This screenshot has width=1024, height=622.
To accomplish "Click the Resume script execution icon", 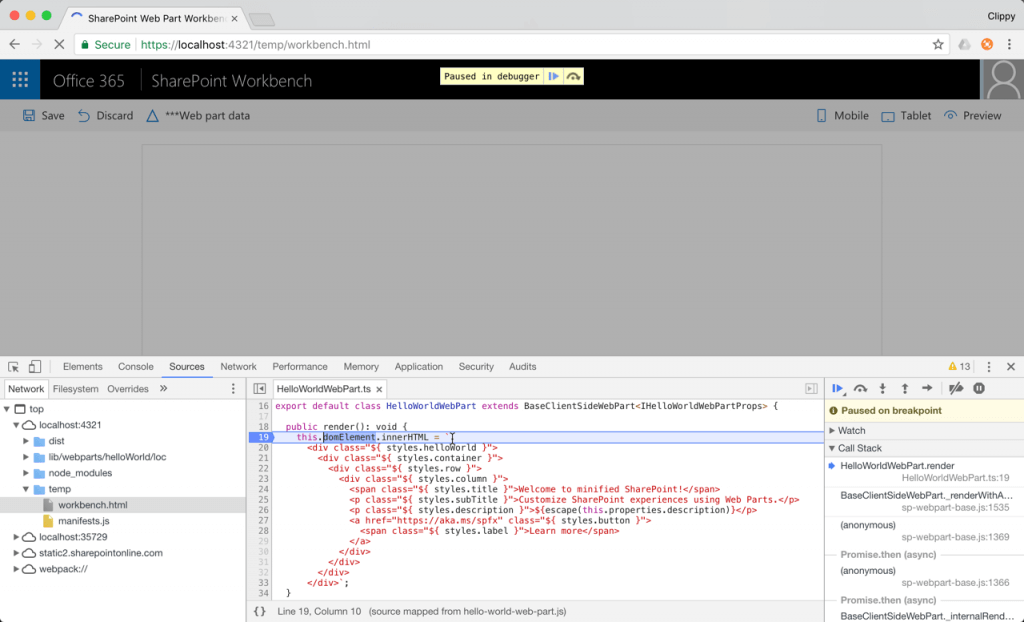I will 839,388.
